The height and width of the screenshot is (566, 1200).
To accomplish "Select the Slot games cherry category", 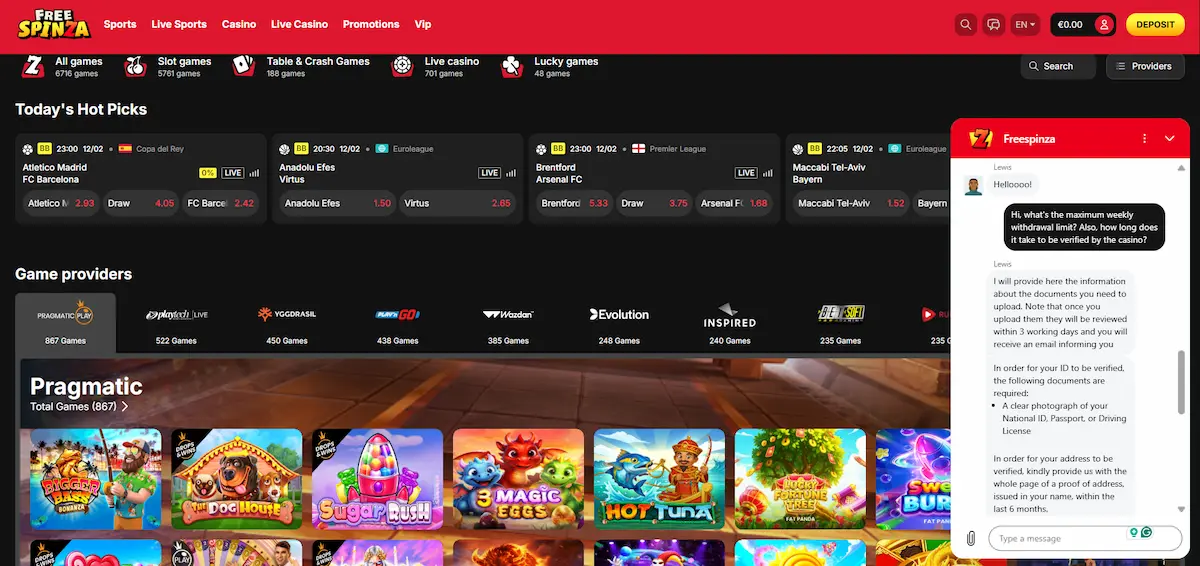I will point(168,67).
